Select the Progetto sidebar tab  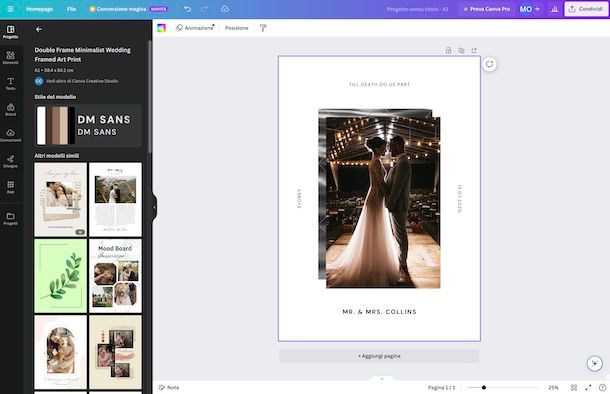pyautogui.click(x=11, y=32)
